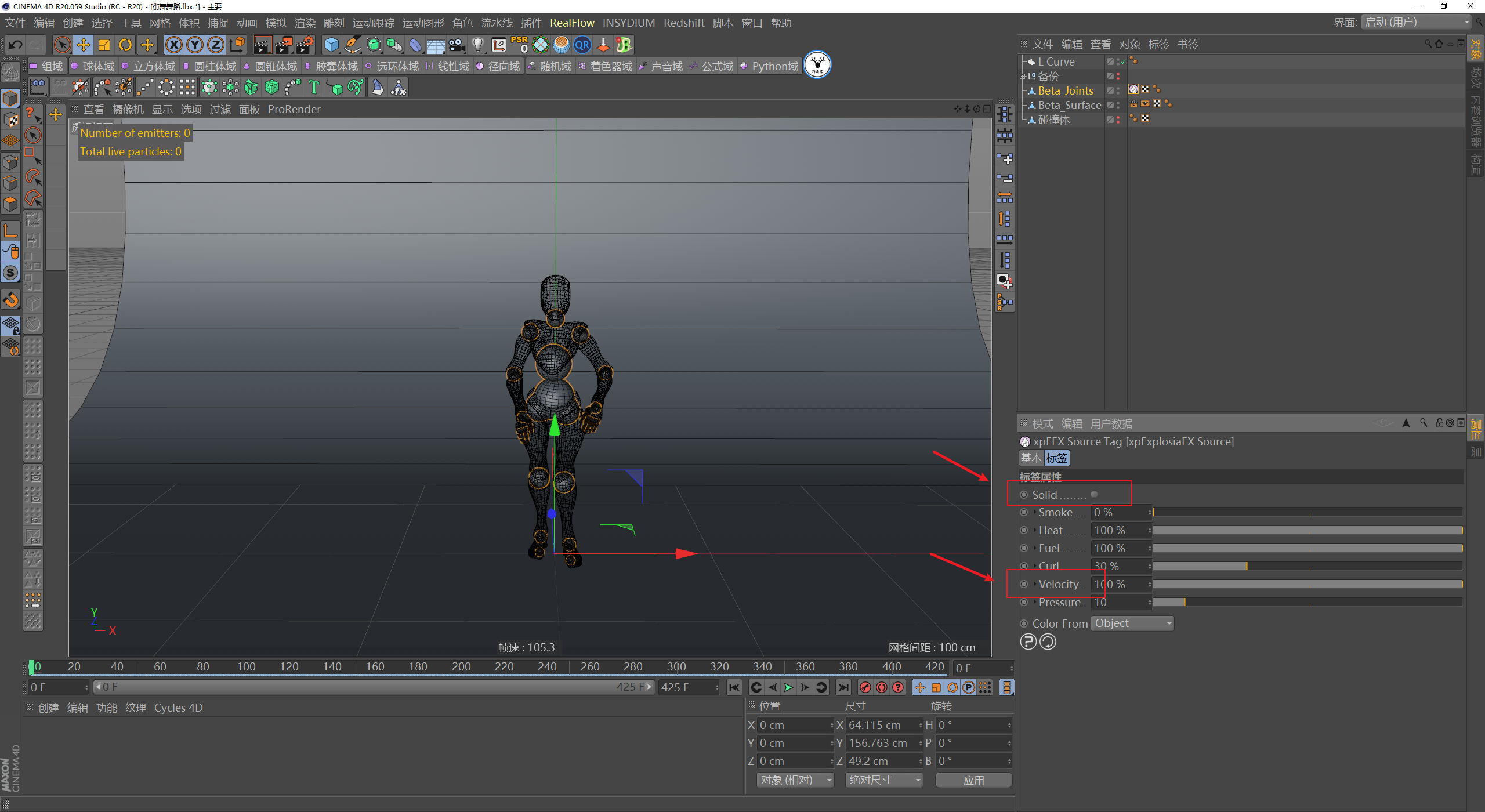Click the QR plugin icon
Viewport: 1485px width, 812px height.
[x=582, y=45]
